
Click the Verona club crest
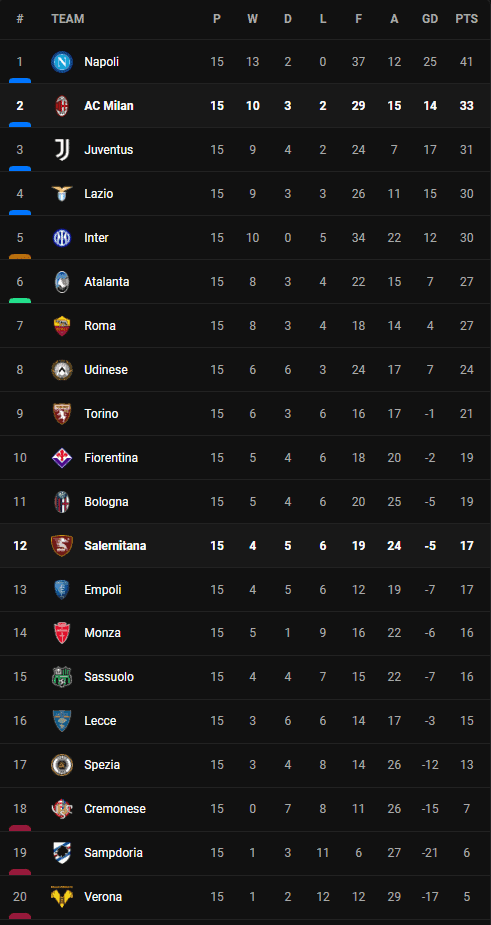(62, 897)
